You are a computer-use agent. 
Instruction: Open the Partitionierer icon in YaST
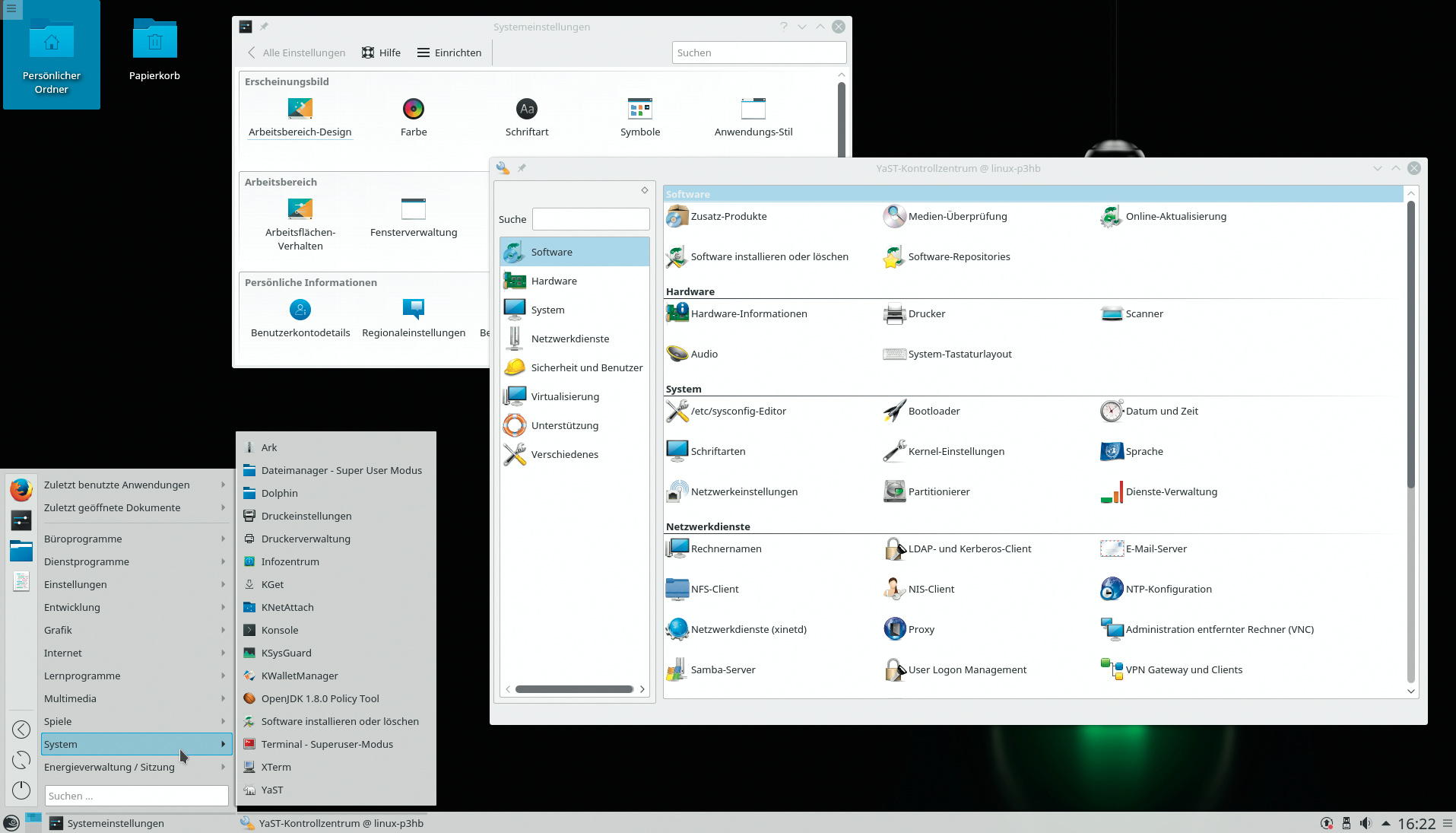(894, 491)
